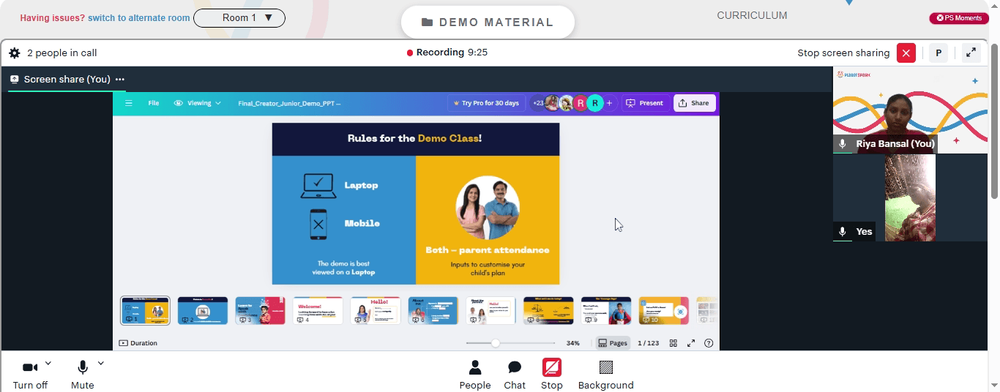The height and width of the screenshot is (392, 1000).
Task: Select page 10 thumbnail
Action: click(664, 310)
